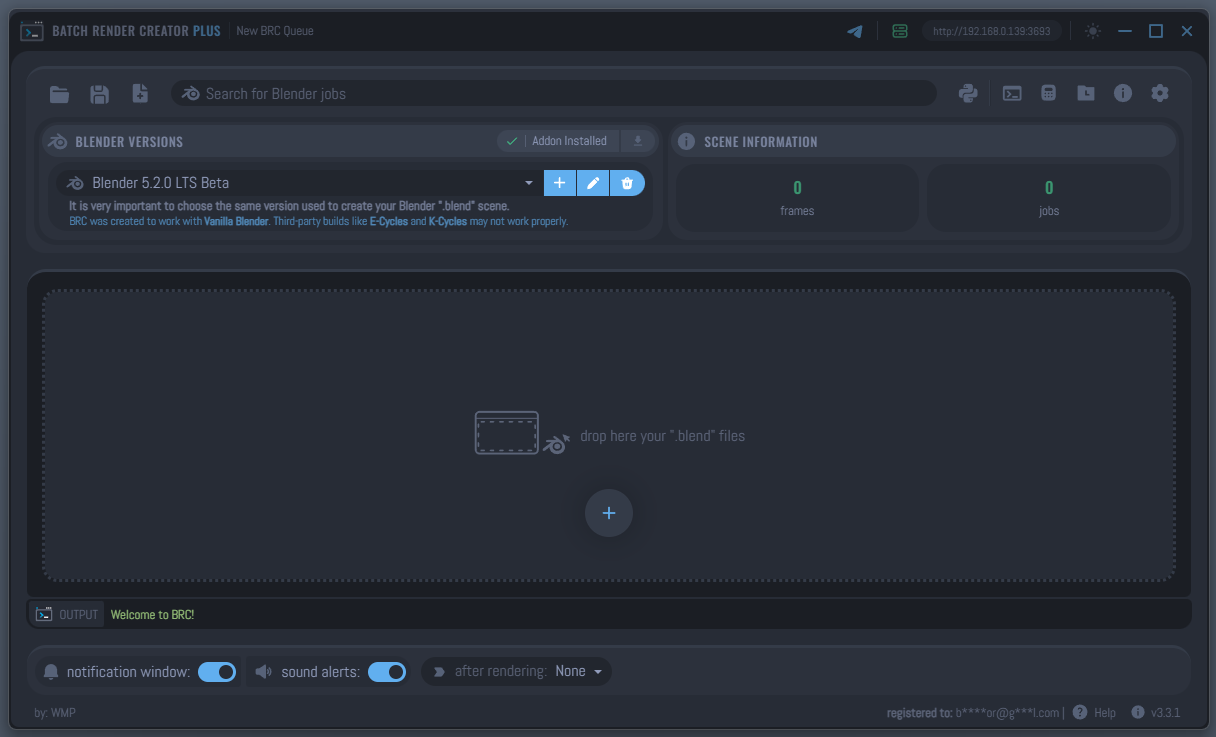Click the Scene Information info icon
1216x737 pixels.
[686, 141]
